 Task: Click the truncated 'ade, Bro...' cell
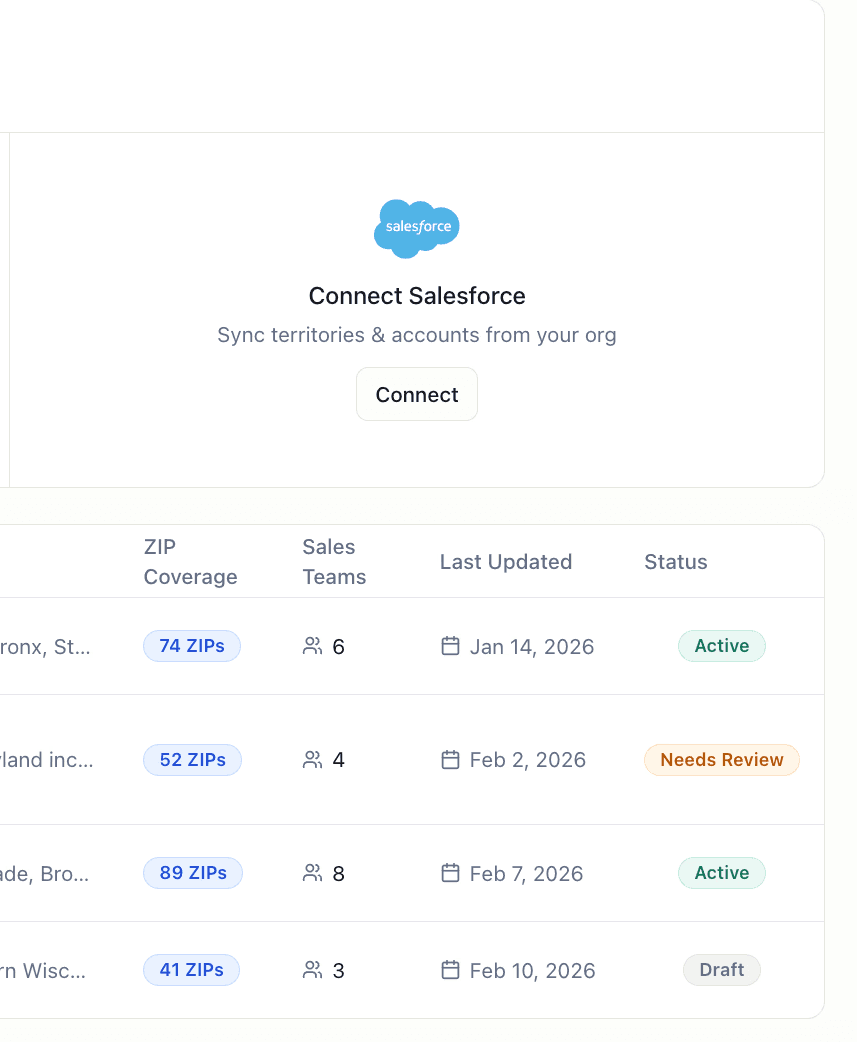pyautogui.click(x=45, y=873)
